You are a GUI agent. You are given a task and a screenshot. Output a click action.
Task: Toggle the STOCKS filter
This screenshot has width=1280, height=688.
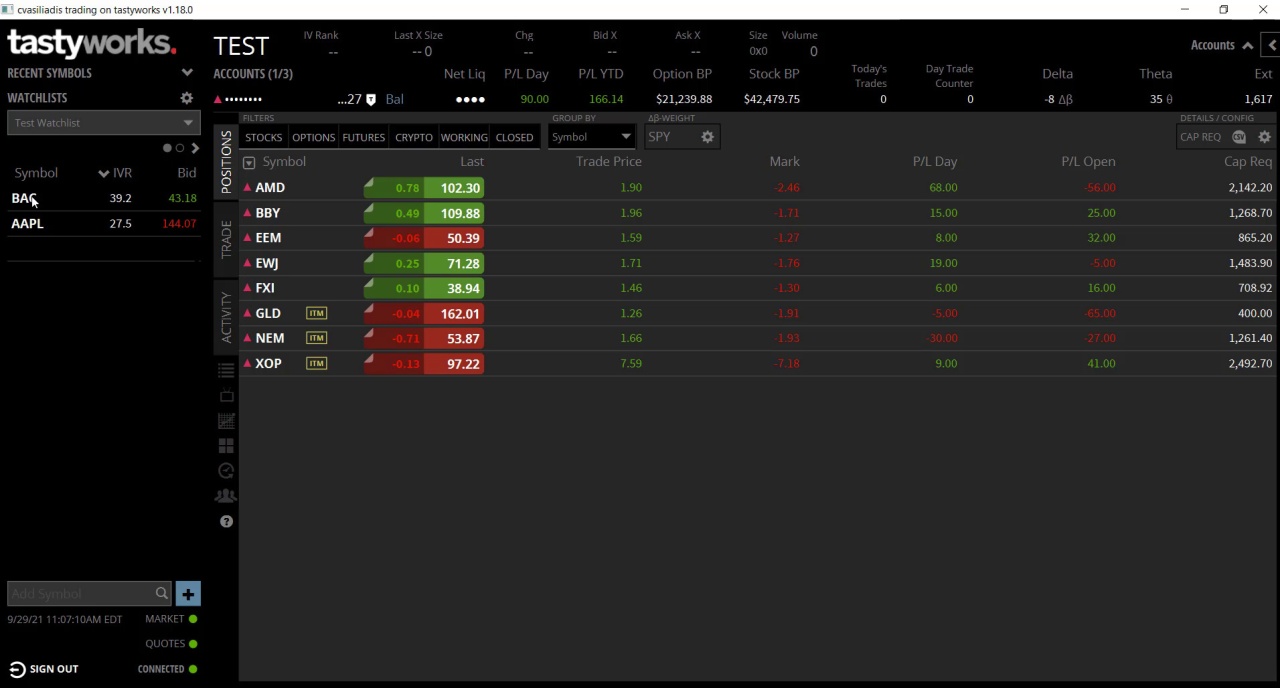[x=264, y=137]
